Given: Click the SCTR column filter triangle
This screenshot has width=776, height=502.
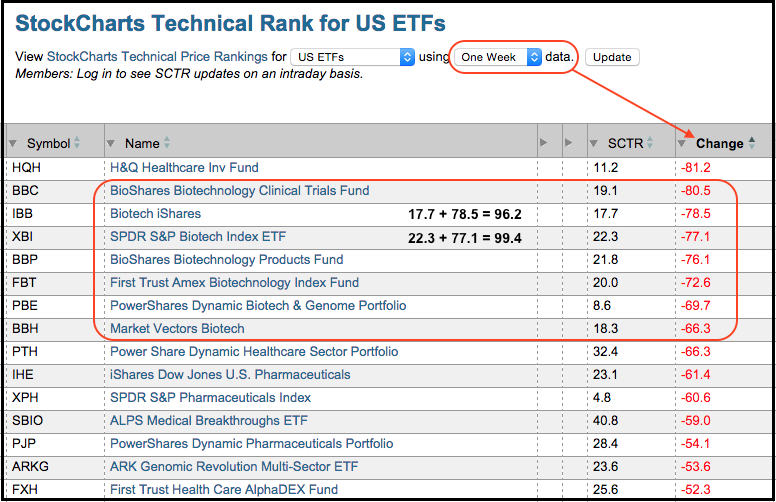Looking at the screenshot, I should tap(593, 143).
